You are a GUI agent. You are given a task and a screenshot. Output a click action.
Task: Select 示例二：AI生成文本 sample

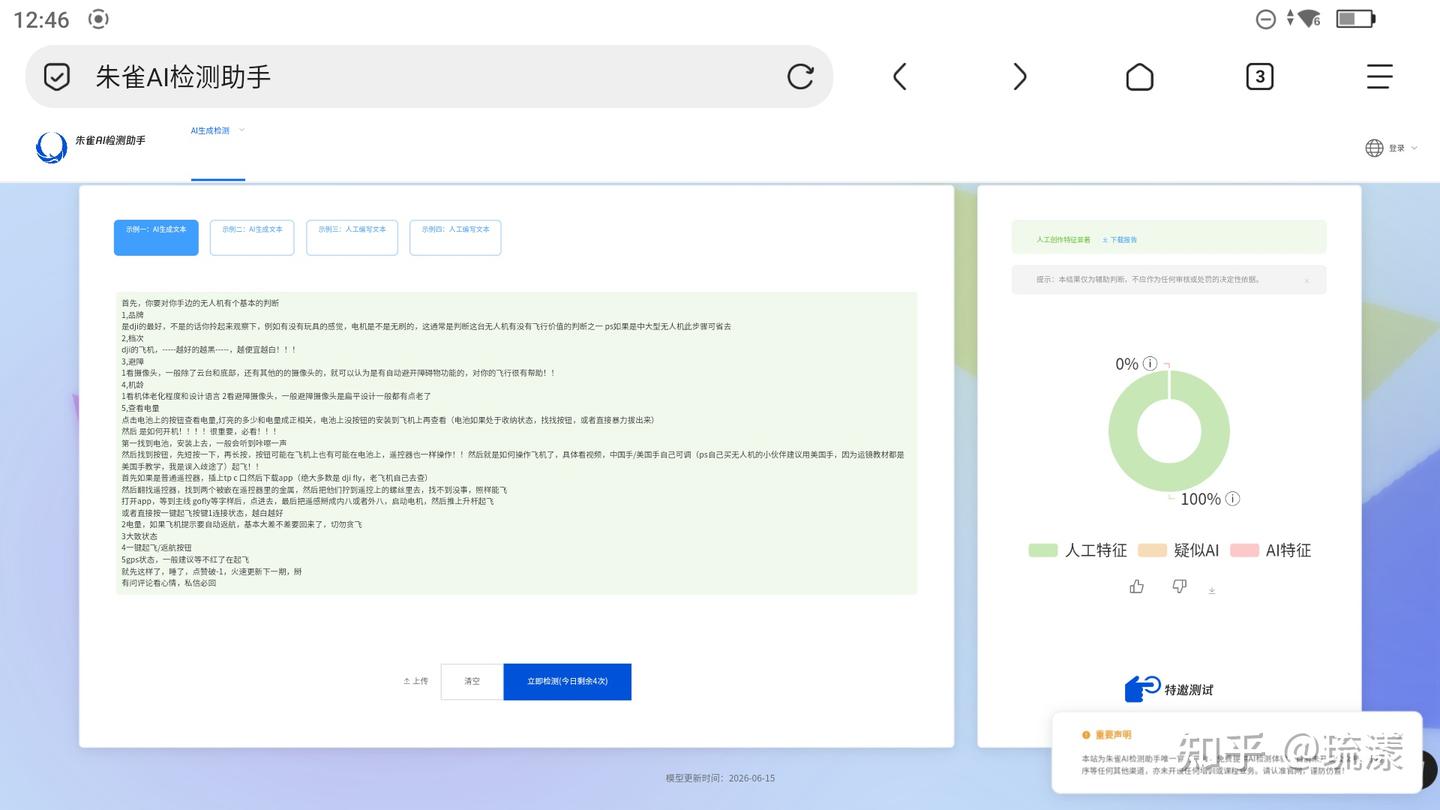[252, 238]
